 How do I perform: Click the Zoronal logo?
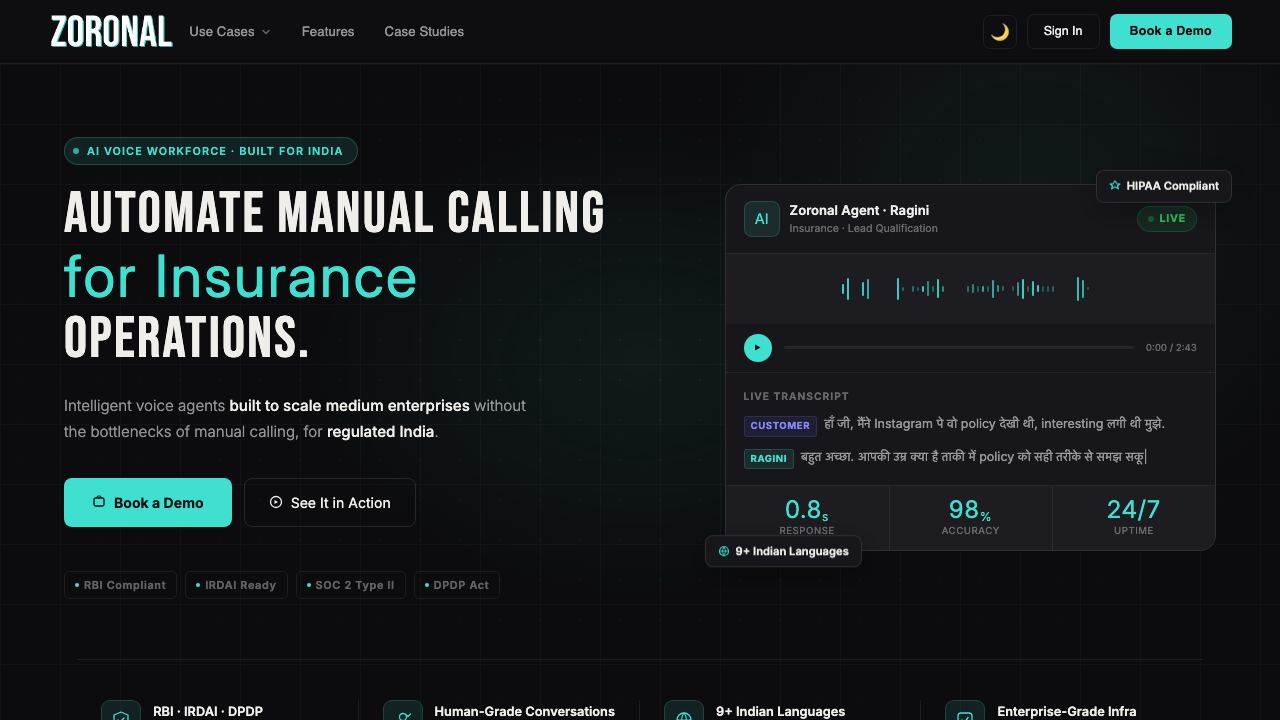pyautogui.click(x=111, y=32)
